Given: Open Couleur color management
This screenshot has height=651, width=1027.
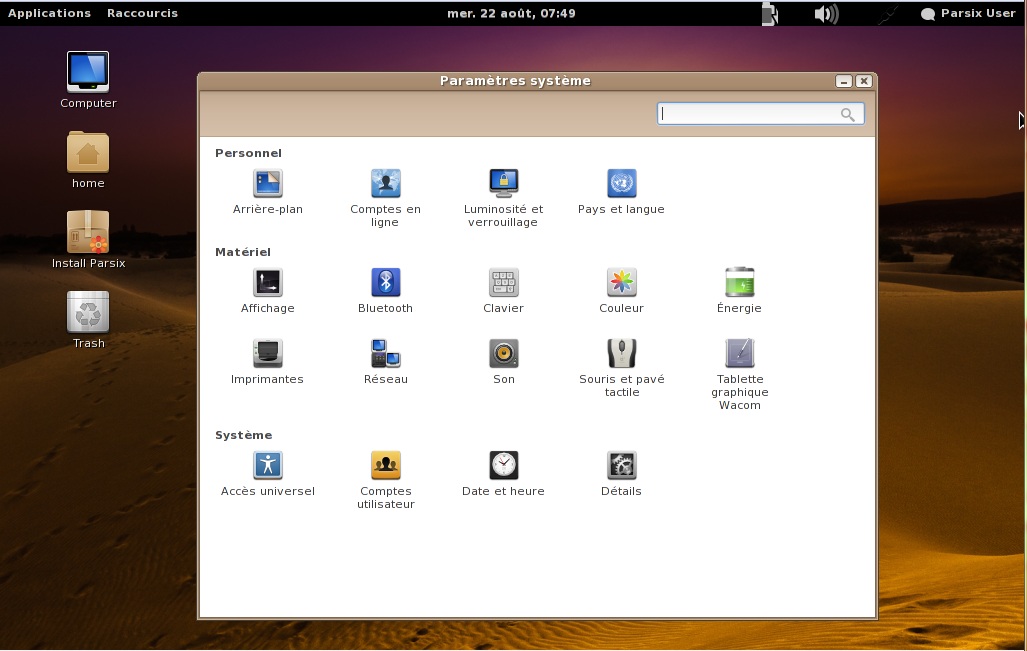Looking at the screenshot, I should tap(621, 291).
